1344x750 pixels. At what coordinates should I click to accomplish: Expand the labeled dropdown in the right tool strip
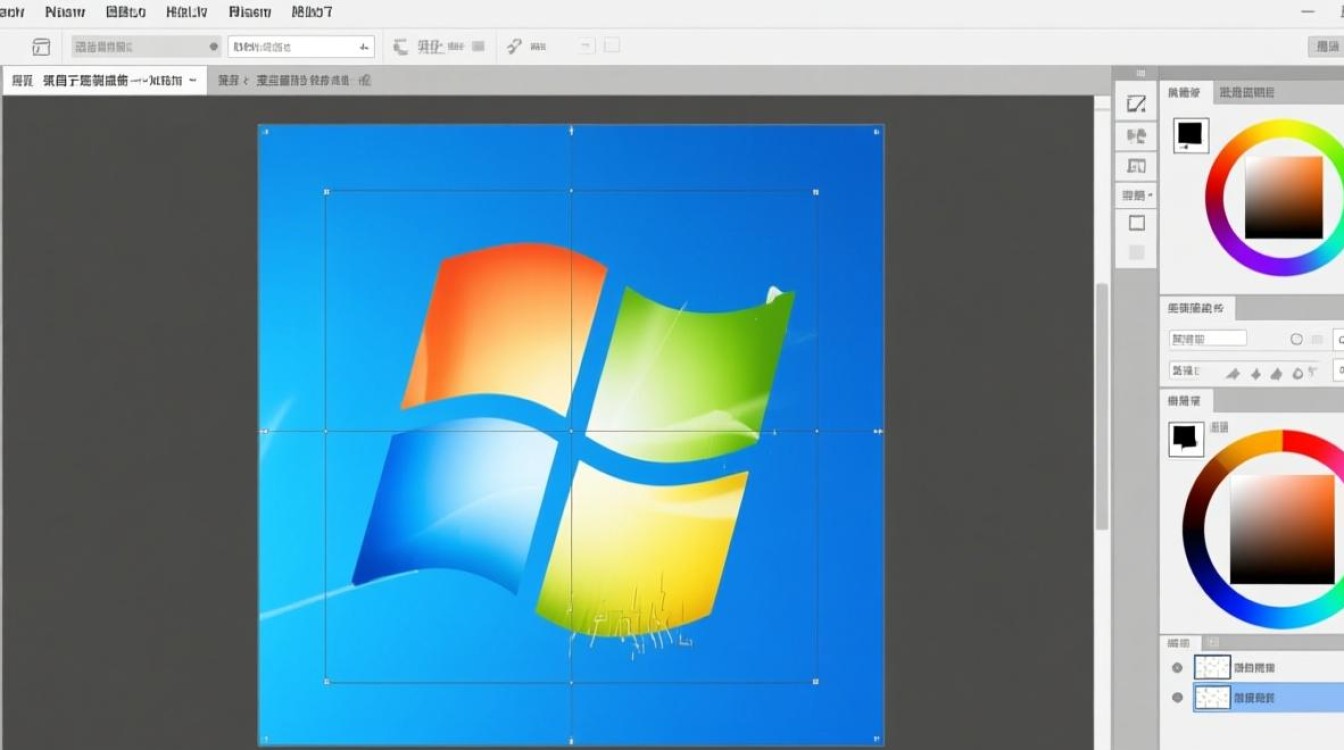[1137, 195]
